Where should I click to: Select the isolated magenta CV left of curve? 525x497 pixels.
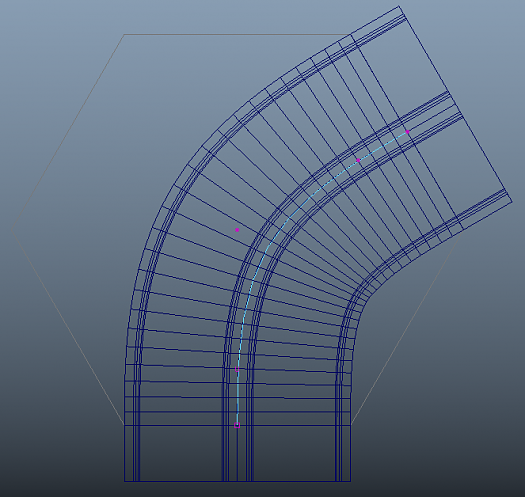(x=237, y=230)
